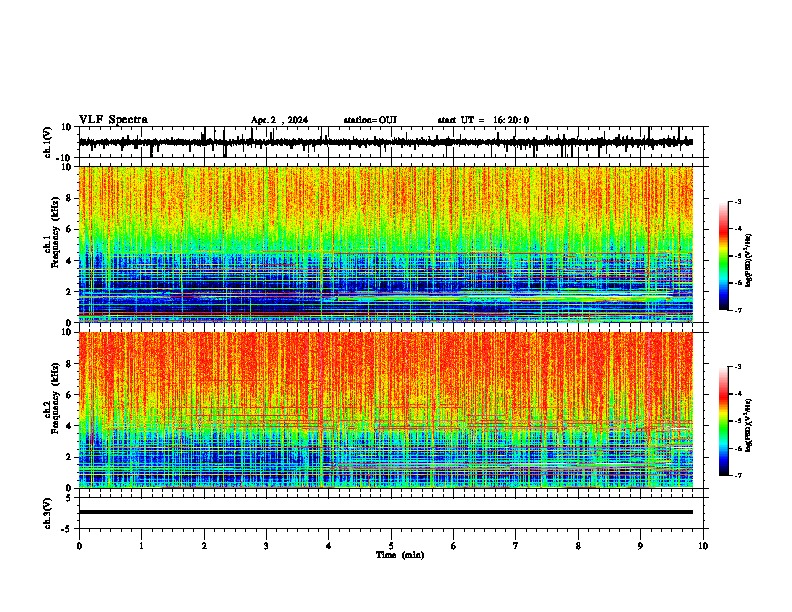This screenshot has height=612, width=792.
Task: Click ch.1 frequency axis tick "4"
Action: point(70,261)
